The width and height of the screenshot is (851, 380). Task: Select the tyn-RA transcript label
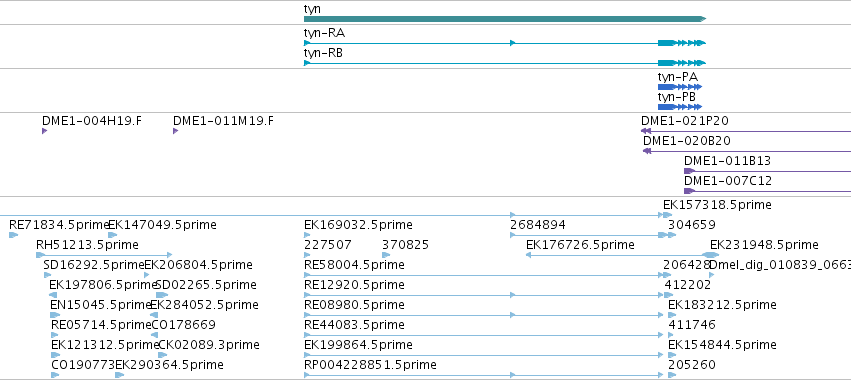click(324, 33)
